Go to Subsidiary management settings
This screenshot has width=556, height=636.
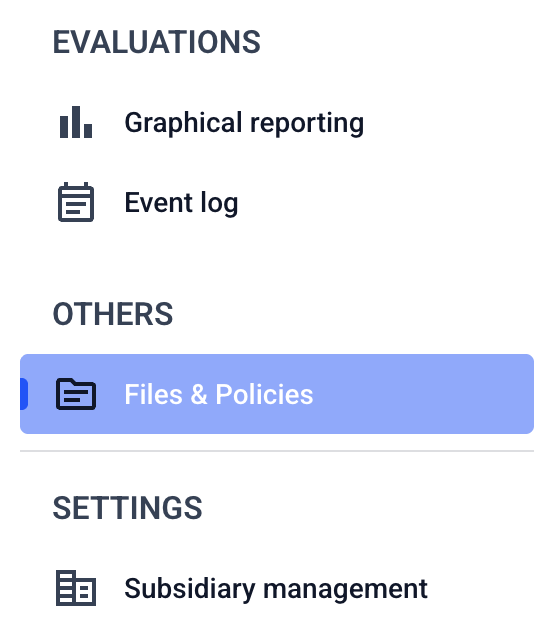(x=276, y=589)
